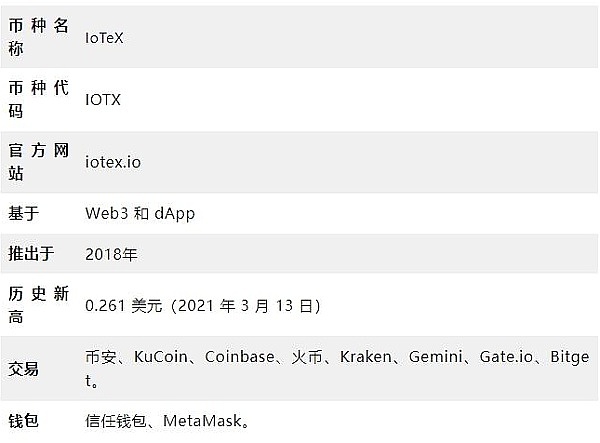Click the "币种名称" label cell

point(39,37)
